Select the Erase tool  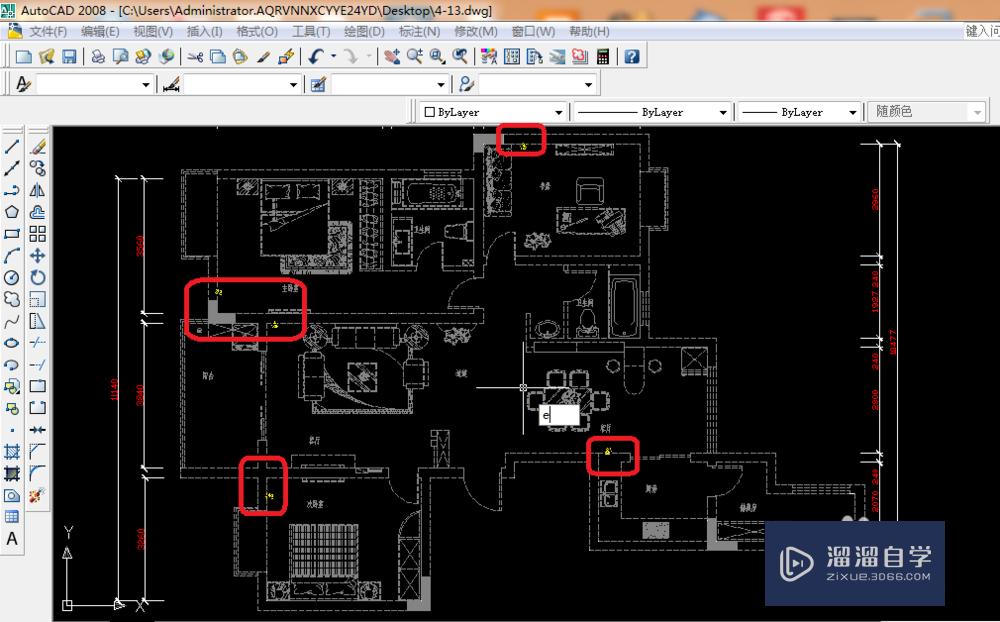(38, 147)
